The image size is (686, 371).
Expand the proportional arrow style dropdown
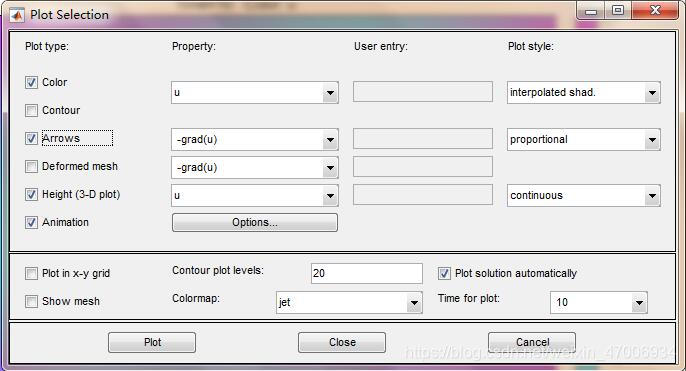pos(584,140)
